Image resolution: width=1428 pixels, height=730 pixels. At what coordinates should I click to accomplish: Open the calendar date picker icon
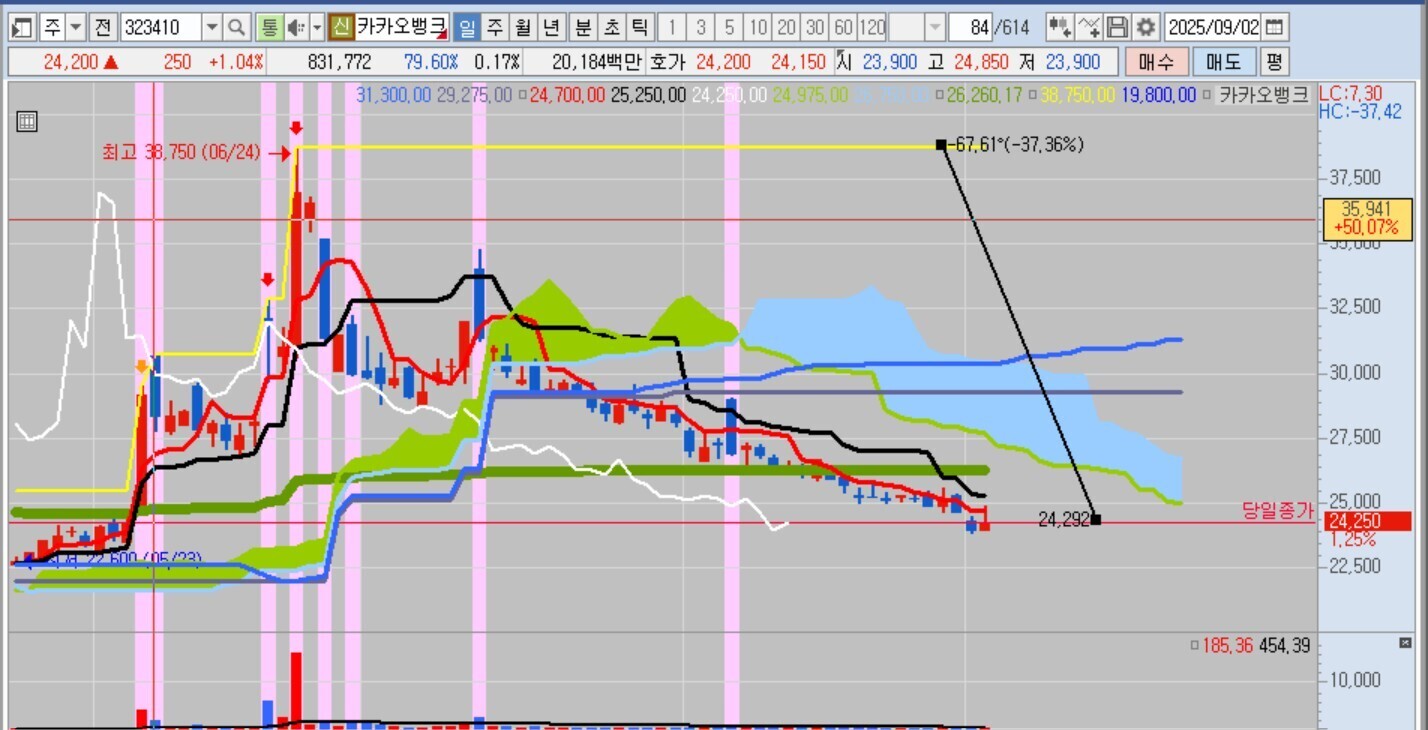(x=1275, y=27)
